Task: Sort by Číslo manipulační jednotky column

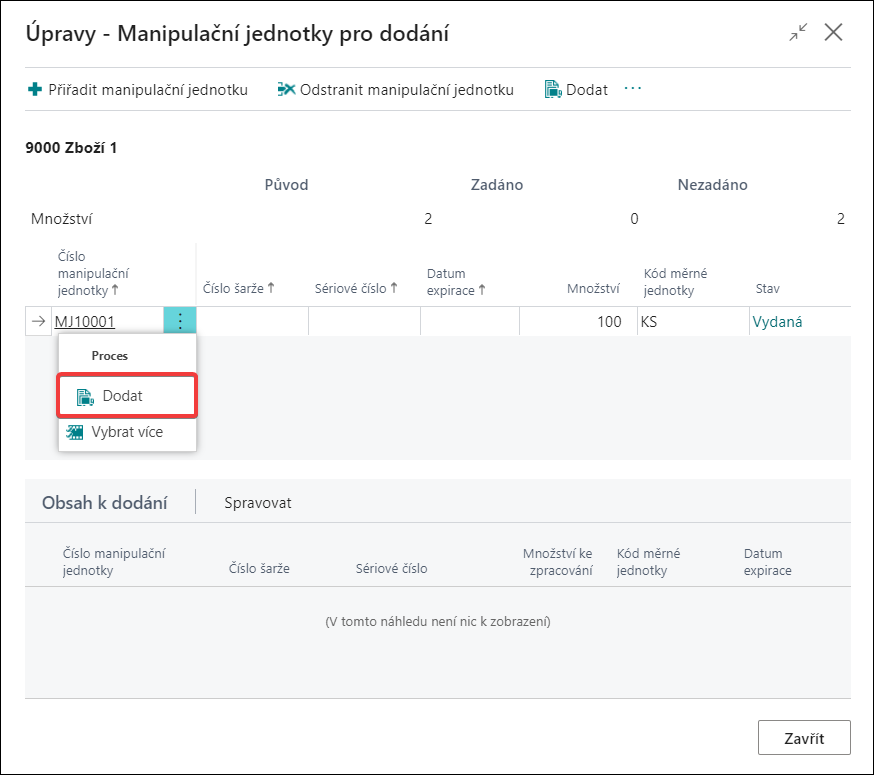Action: (93, 273)
